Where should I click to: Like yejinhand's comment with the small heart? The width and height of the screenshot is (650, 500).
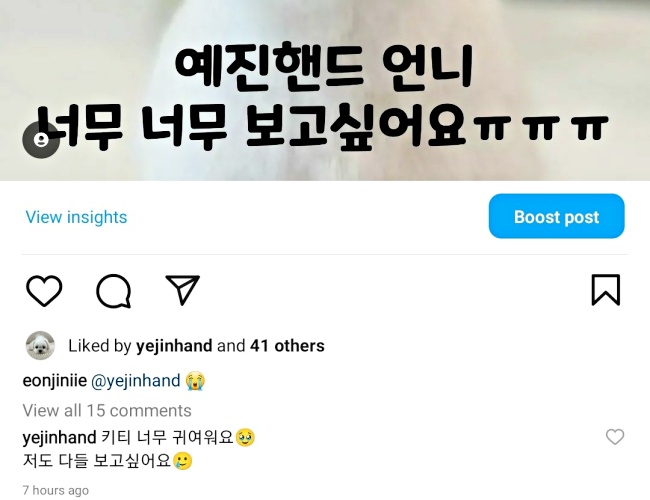pos(615,437)
